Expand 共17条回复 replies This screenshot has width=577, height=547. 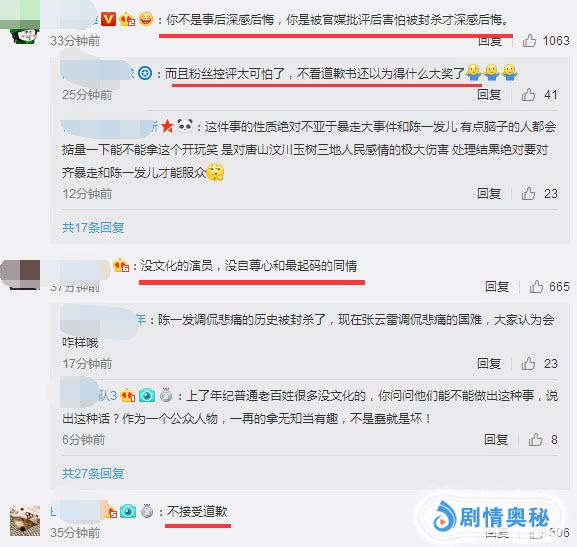click(x=93, y=227)
